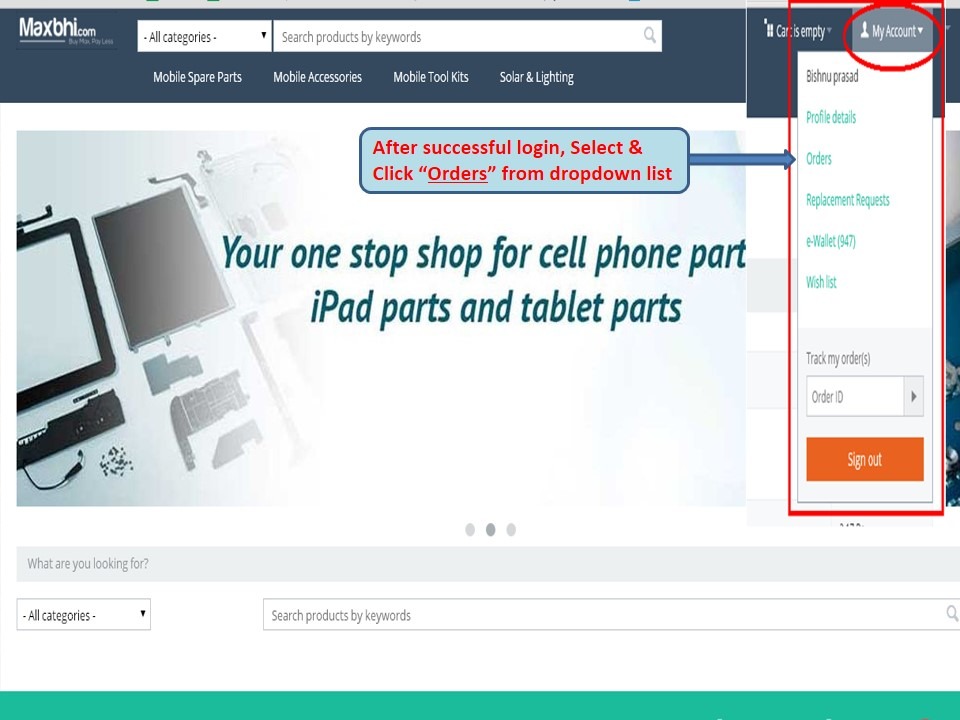Open e-Wallet (947) link
This screenshot has width=960, height=720.
pos(830,241)
